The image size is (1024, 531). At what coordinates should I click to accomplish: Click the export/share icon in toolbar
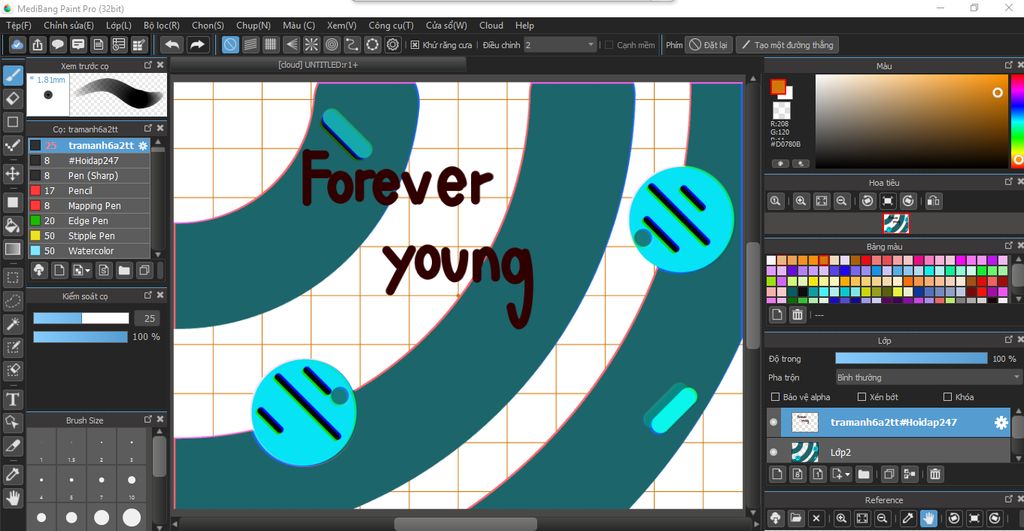pyautogui.click(x=38, y=44)
